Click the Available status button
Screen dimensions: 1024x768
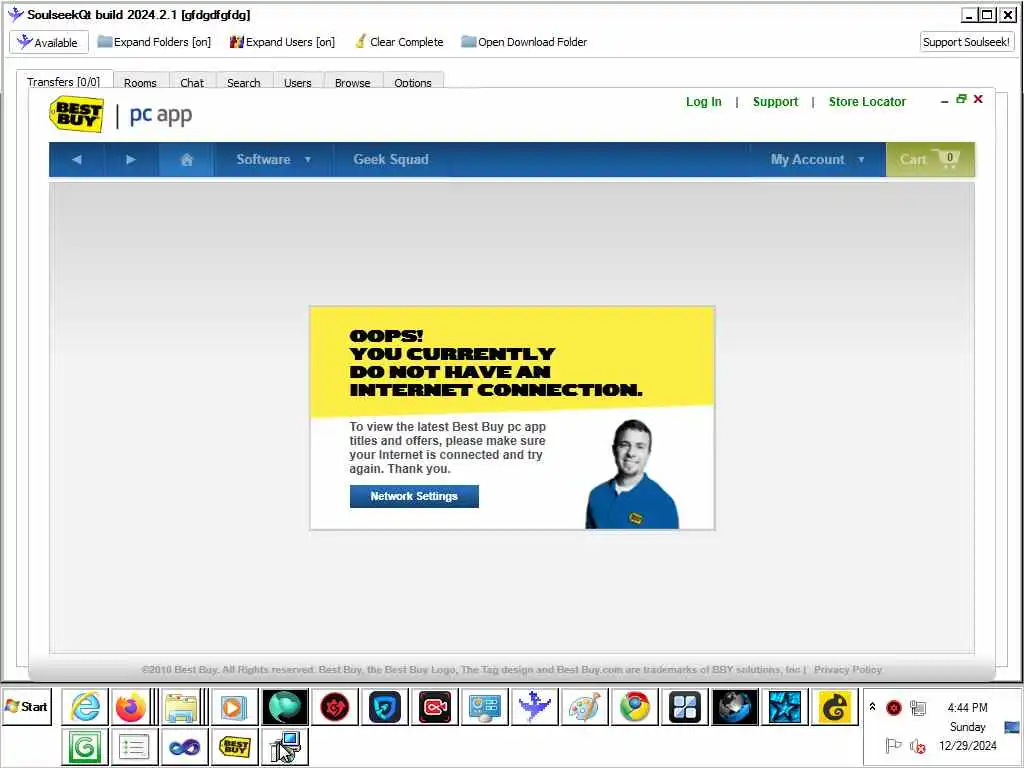[x=49, y=42]
